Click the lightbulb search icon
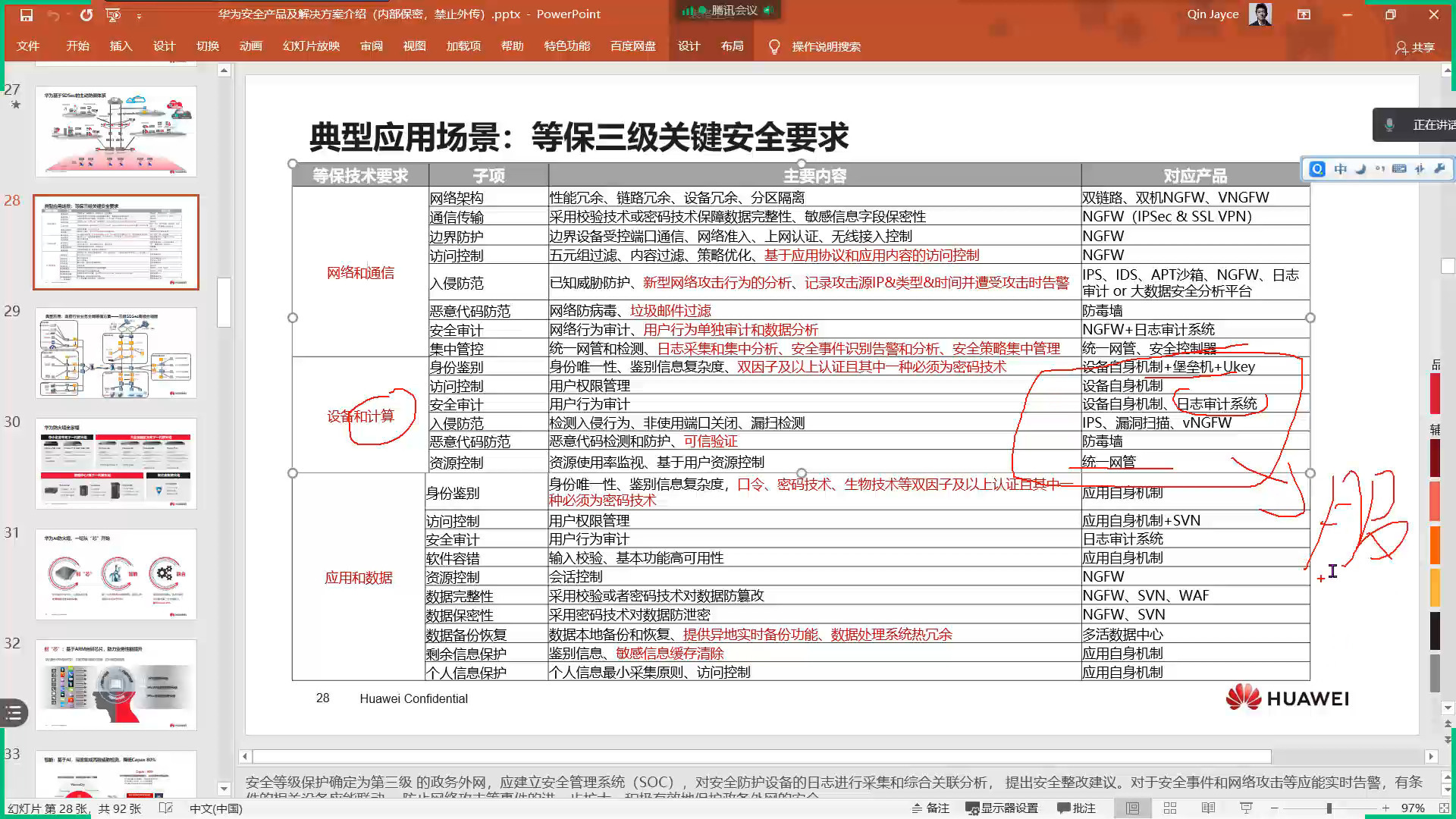 pos(773,47)
